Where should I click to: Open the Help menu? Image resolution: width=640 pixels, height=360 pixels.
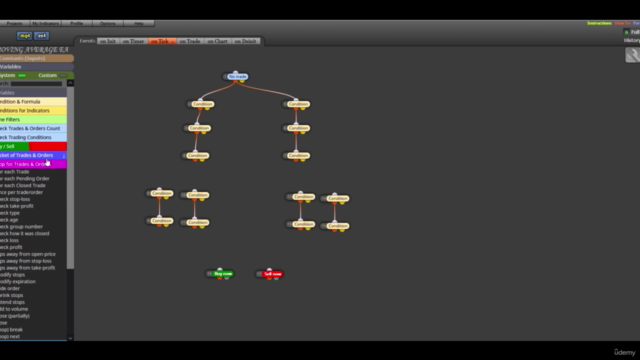pos(139,24)
